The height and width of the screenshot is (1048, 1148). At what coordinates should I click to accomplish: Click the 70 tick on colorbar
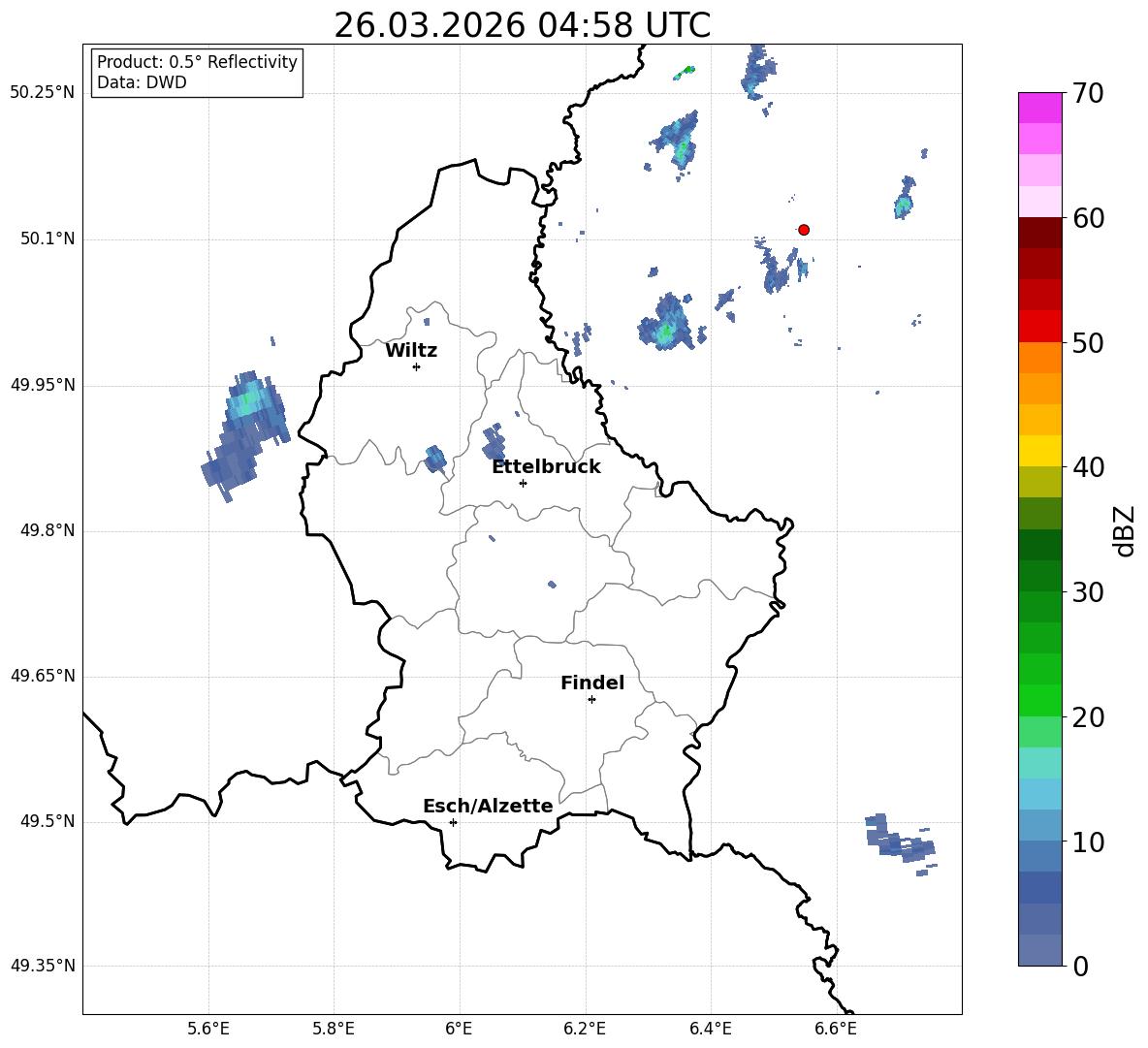click(1088, 93)
